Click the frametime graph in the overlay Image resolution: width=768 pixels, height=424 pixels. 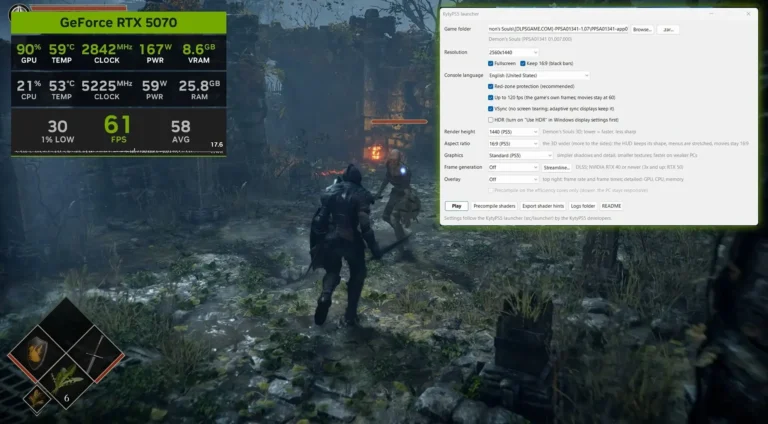coord(118,151)
